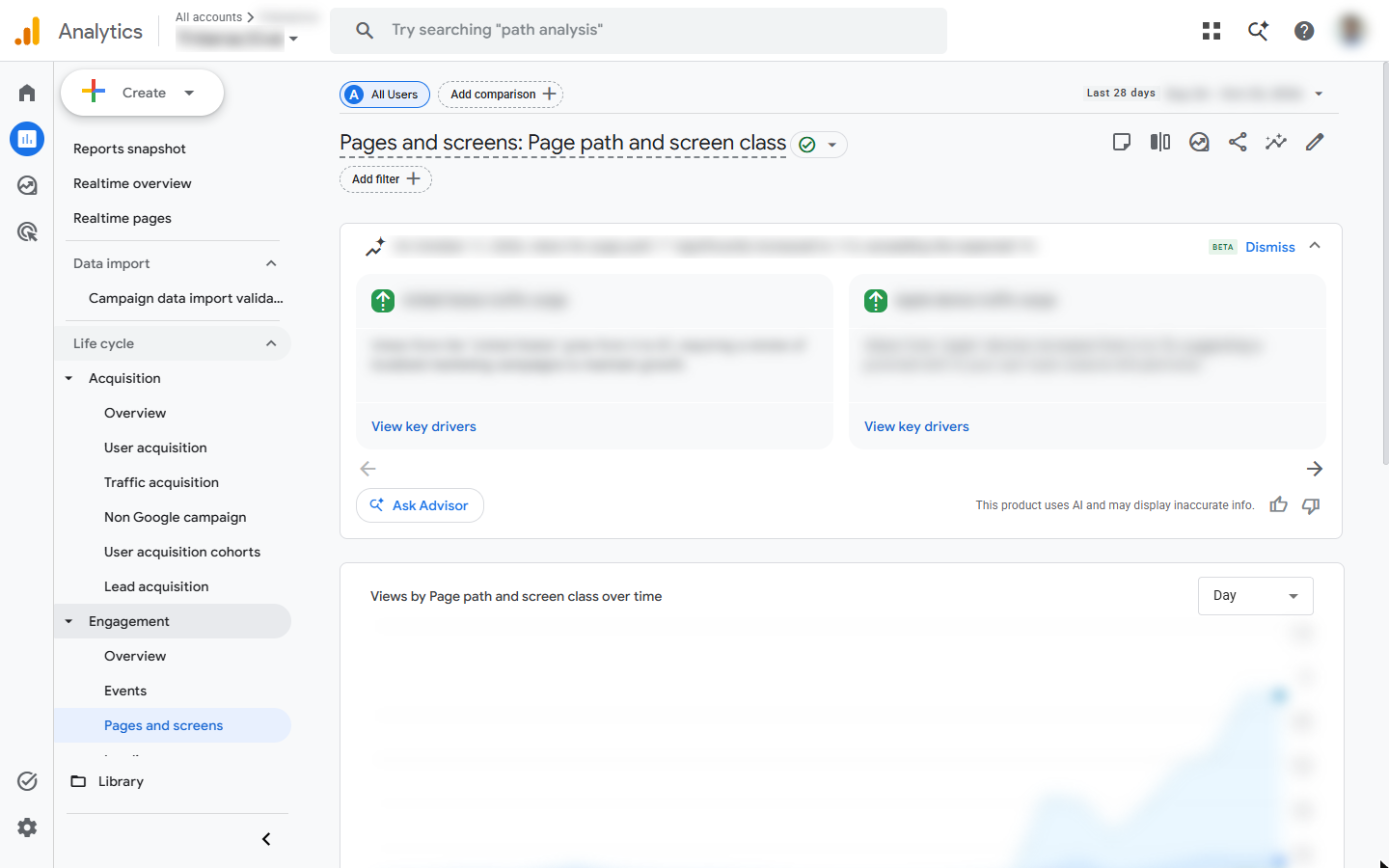This screenshot has height=868, width=1389.
Task: Open the Reports icon in left rail
Action: [27, 139]
